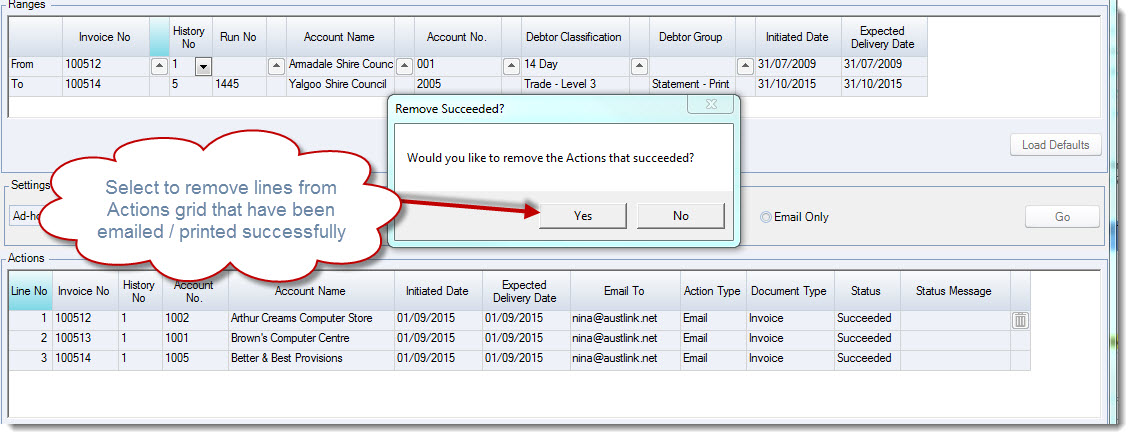Click the Status Message column header
Viewport: 1133px width, 439px height.
coord(954,291)
